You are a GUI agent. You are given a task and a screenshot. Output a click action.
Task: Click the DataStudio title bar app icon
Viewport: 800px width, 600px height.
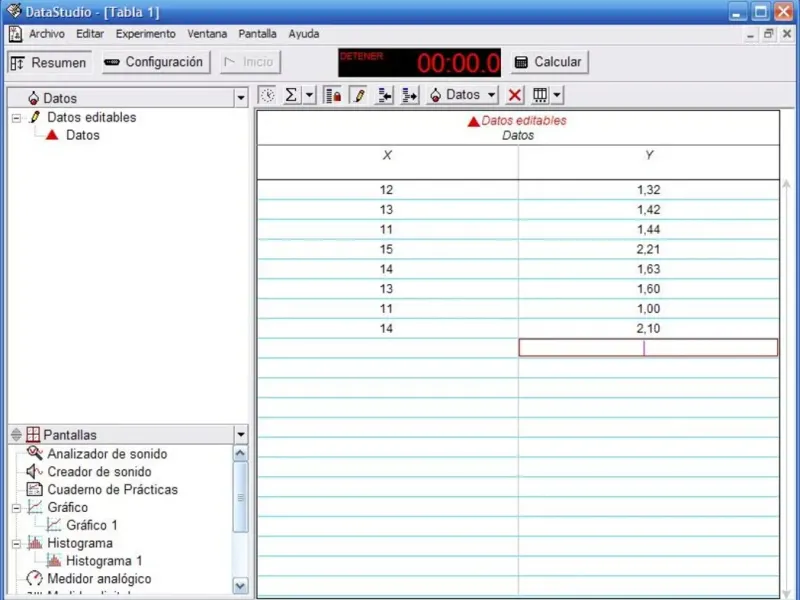coord(14,11)
